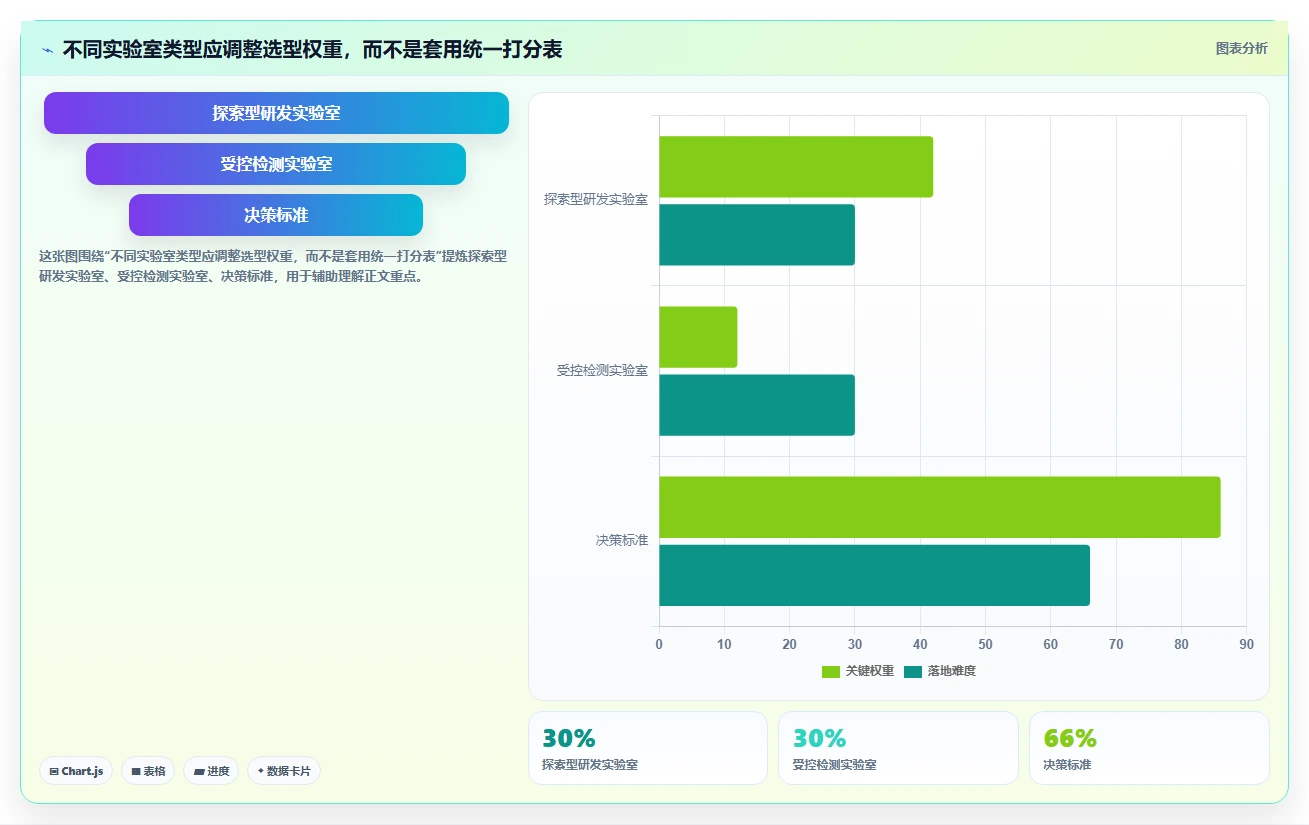Select the 探索型研发实验室 funnel stage

276,113
